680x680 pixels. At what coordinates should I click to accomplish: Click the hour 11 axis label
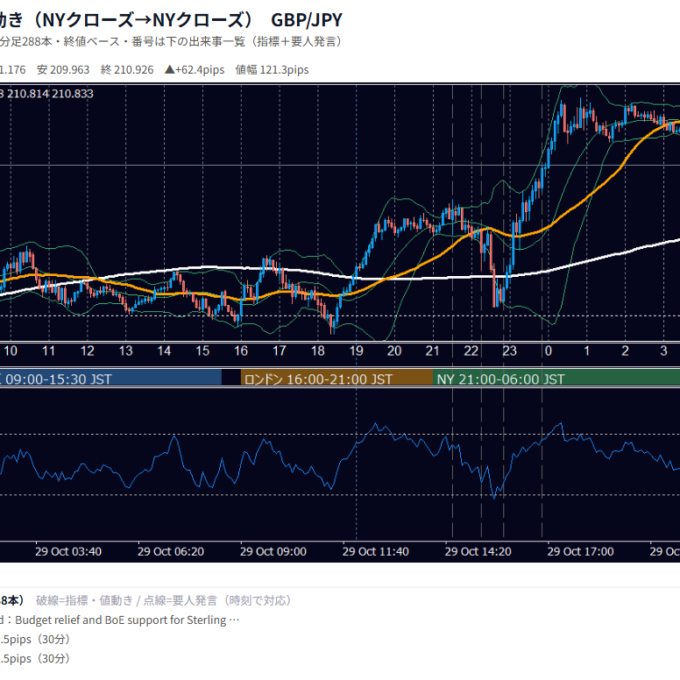(x=49, y=351)
